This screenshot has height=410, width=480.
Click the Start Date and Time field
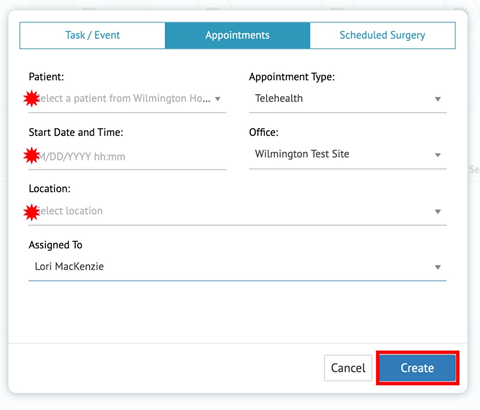[x=127, y=156]
